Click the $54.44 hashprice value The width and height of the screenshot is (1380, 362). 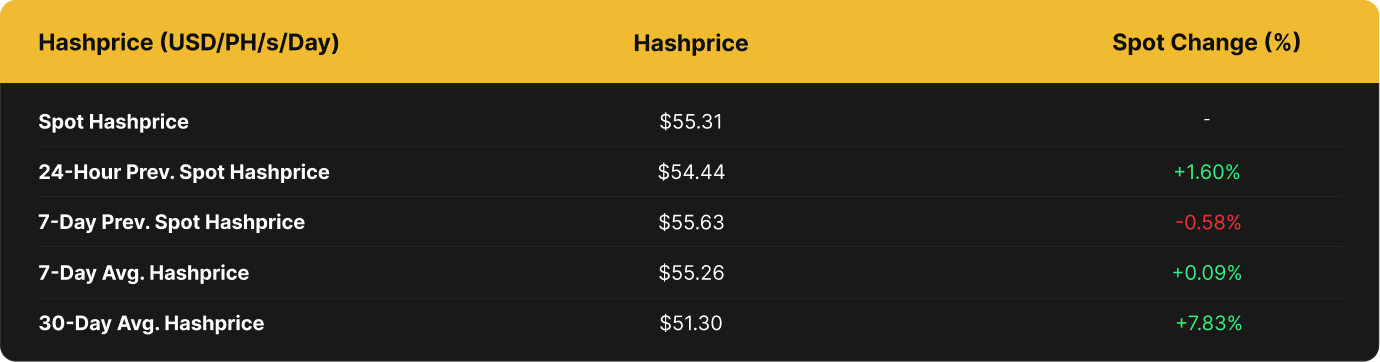pyautogui.click(x=690, y=172)
